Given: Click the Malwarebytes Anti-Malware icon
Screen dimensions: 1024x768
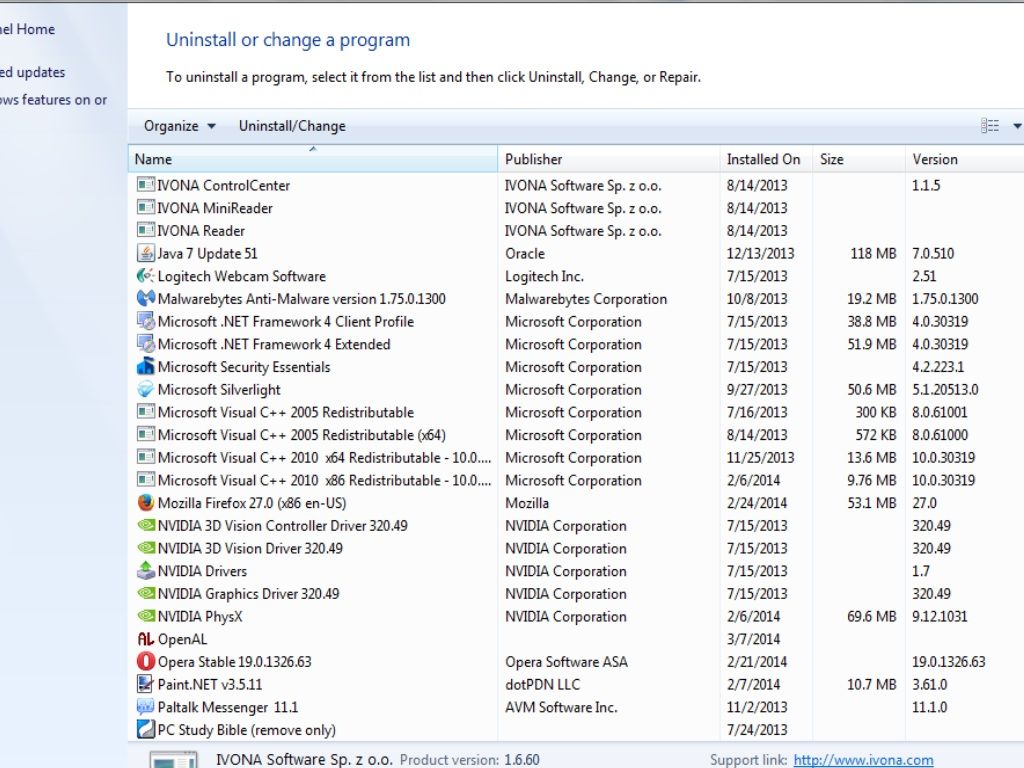Looking at the screenshot, I should coord(145,299).
